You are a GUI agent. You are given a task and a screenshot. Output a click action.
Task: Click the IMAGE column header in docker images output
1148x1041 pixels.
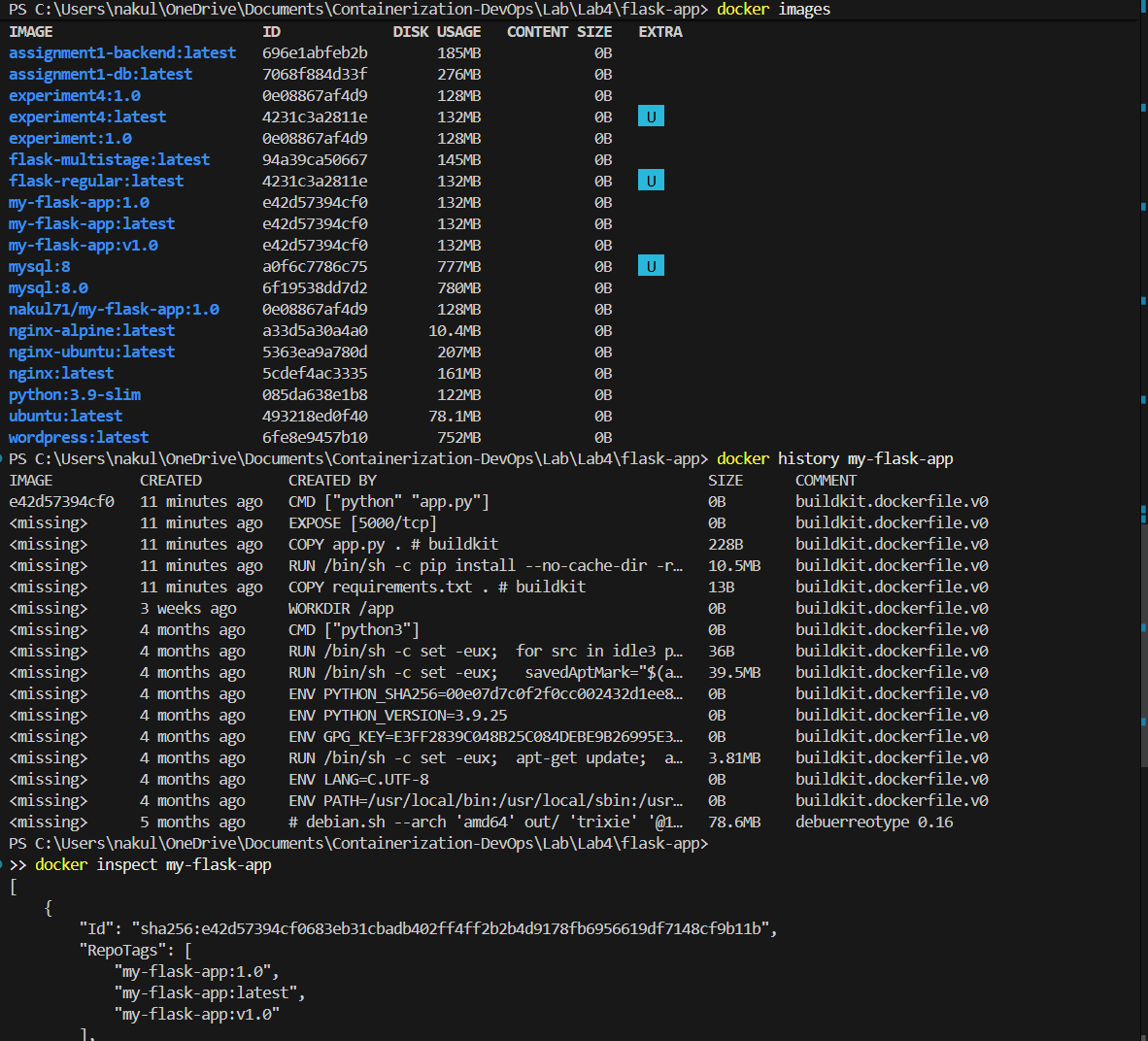pyautogui.click(x=29, y=31)
